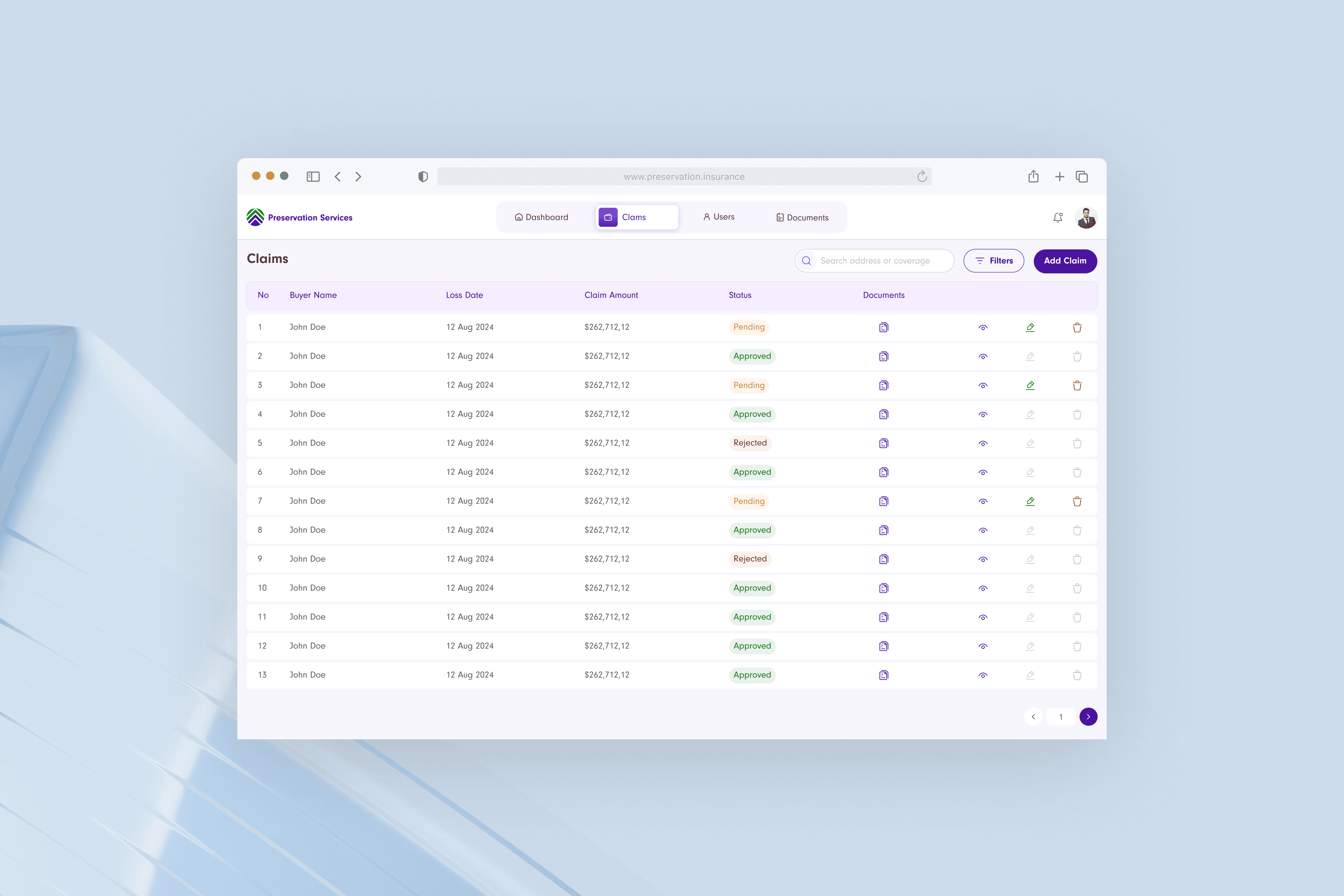
Task: Toggle the browser sidebar icon
Action: [313, 177]
